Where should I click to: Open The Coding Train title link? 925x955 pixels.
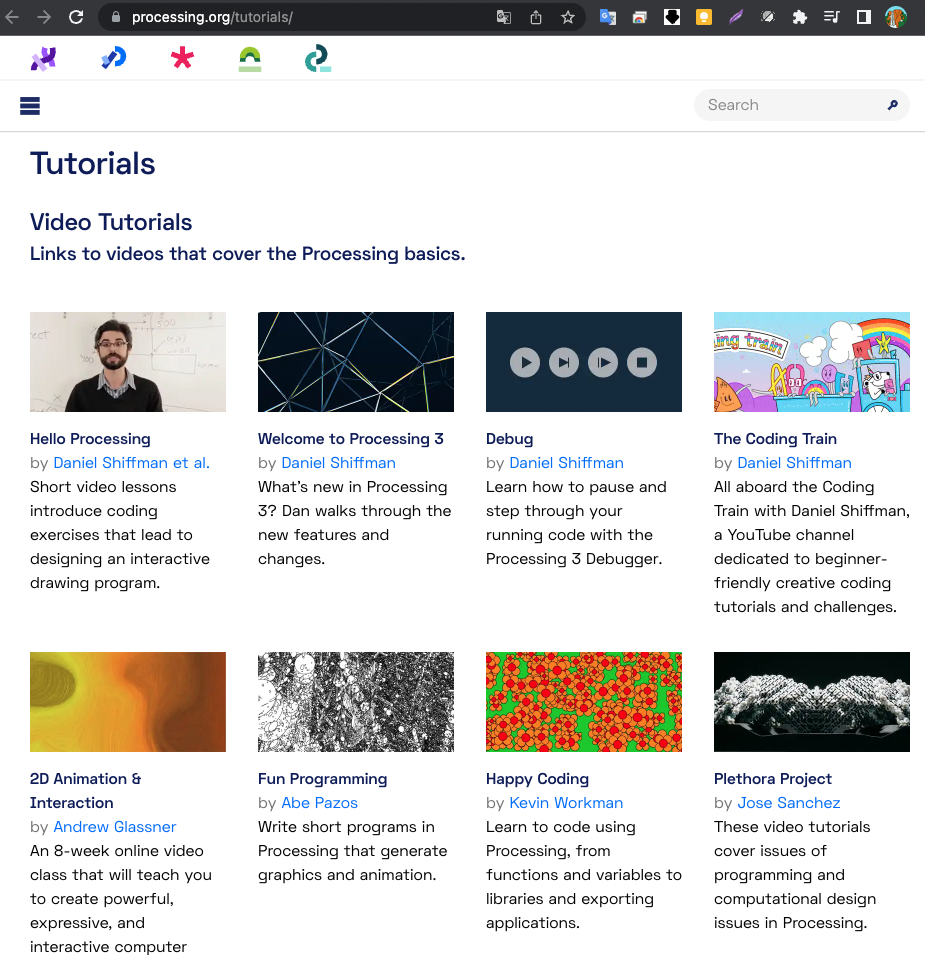pos(775,439)
